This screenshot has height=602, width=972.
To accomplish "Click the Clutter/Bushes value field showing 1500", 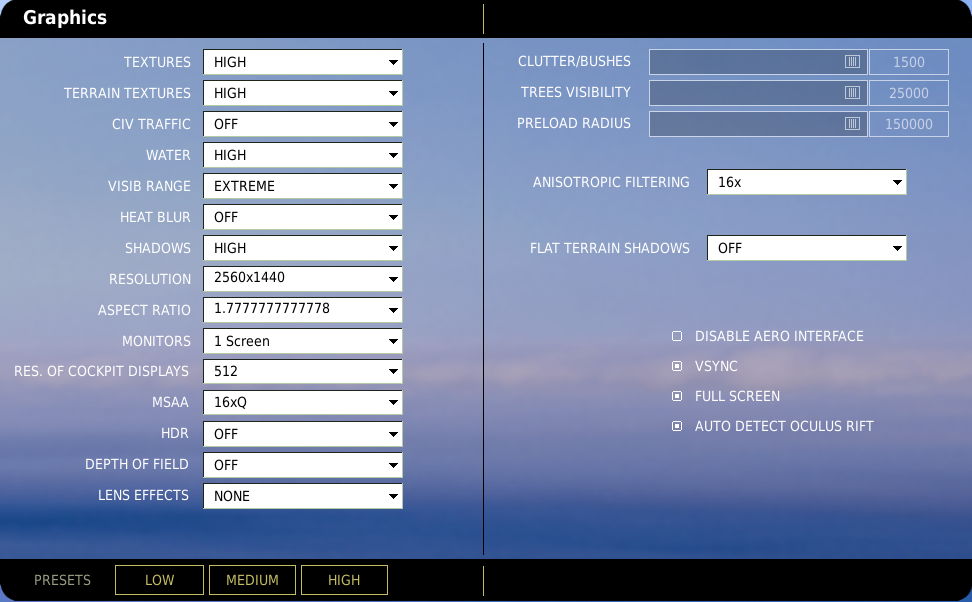I will pos(909,61).
